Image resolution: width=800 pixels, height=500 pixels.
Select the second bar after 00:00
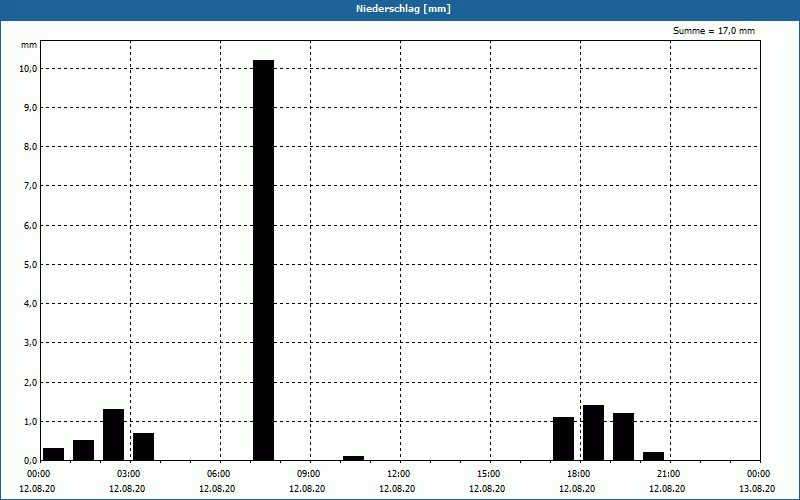click(x=84, y=451)
